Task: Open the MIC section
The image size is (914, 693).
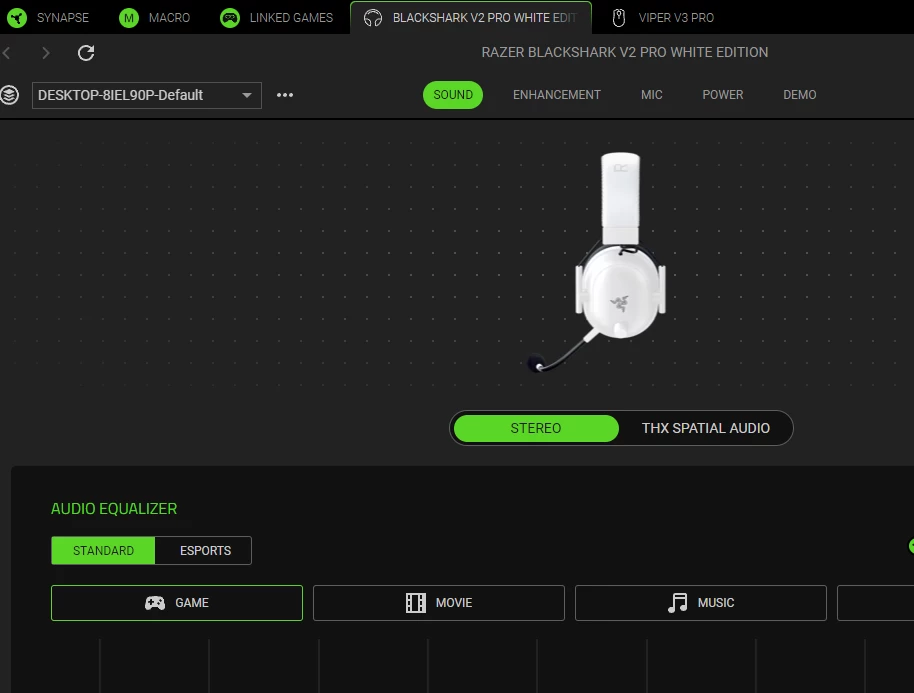Action: (x=652, y=95)
